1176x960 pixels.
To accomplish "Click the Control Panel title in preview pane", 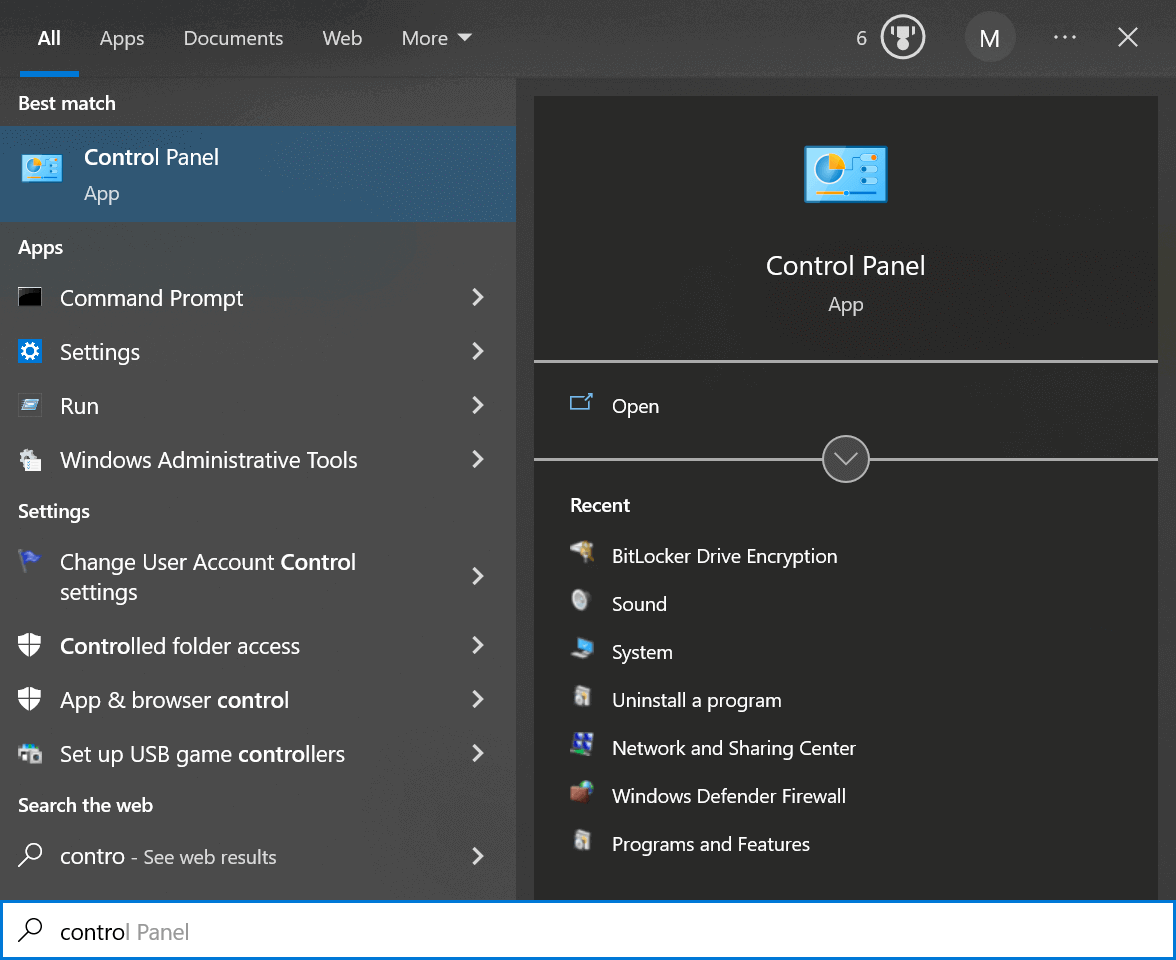I will [x=845, y=266].
